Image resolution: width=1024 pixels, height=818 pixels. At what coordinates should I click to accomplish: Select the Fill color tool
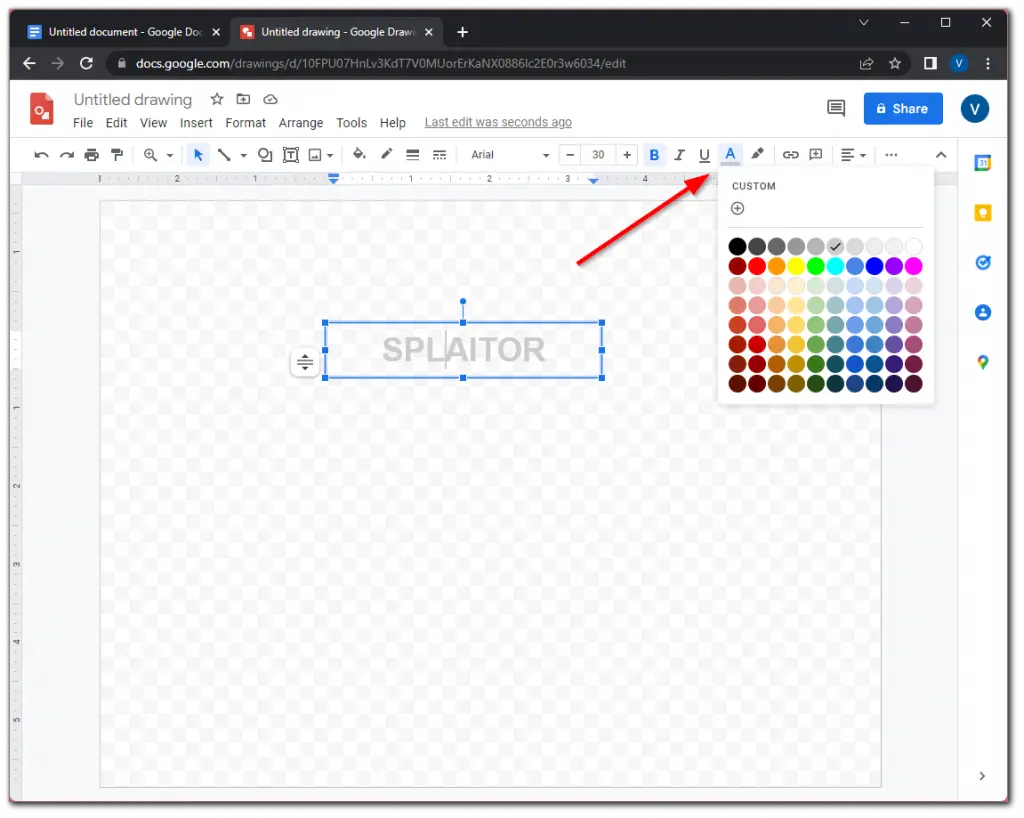pos(359,155)
